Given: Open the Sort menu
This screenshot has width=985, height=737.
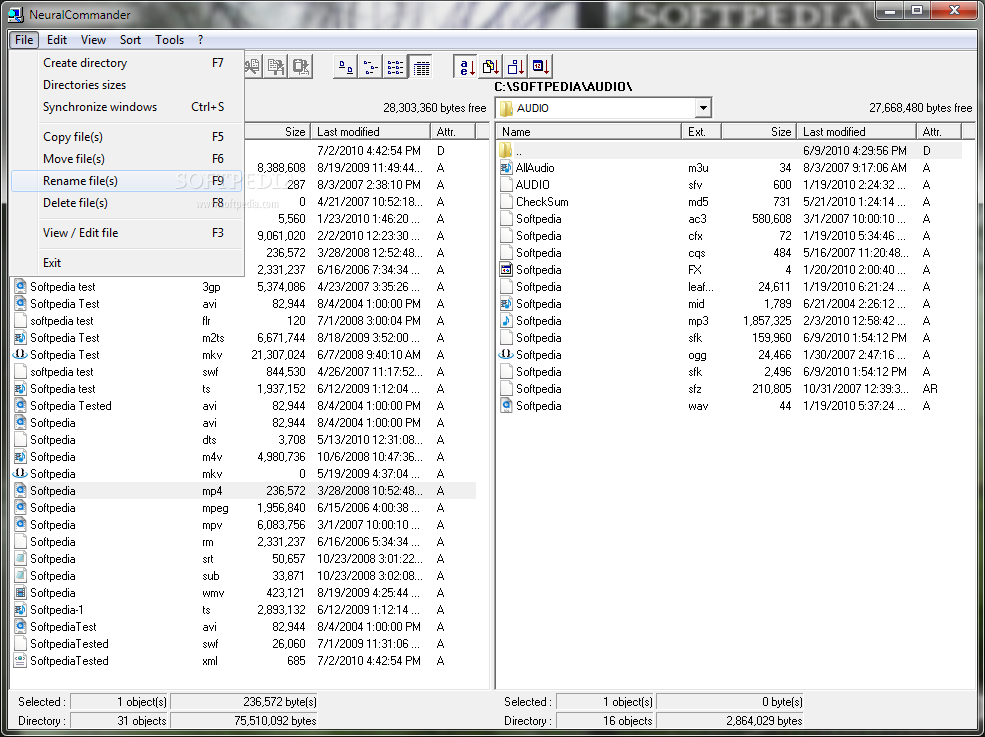Looking at the screenshot, I should point(130,40).
